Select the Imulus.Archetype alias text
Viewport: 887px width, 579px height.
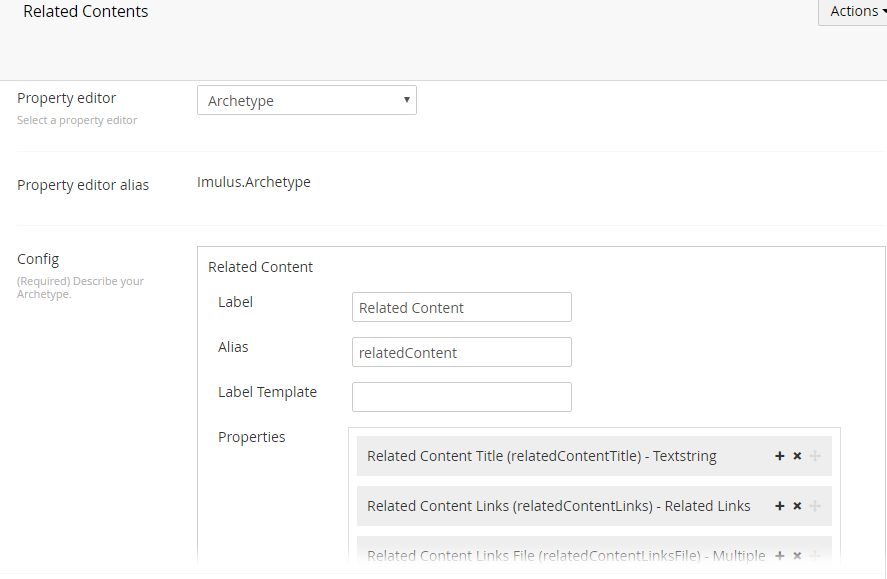point(253,182)
